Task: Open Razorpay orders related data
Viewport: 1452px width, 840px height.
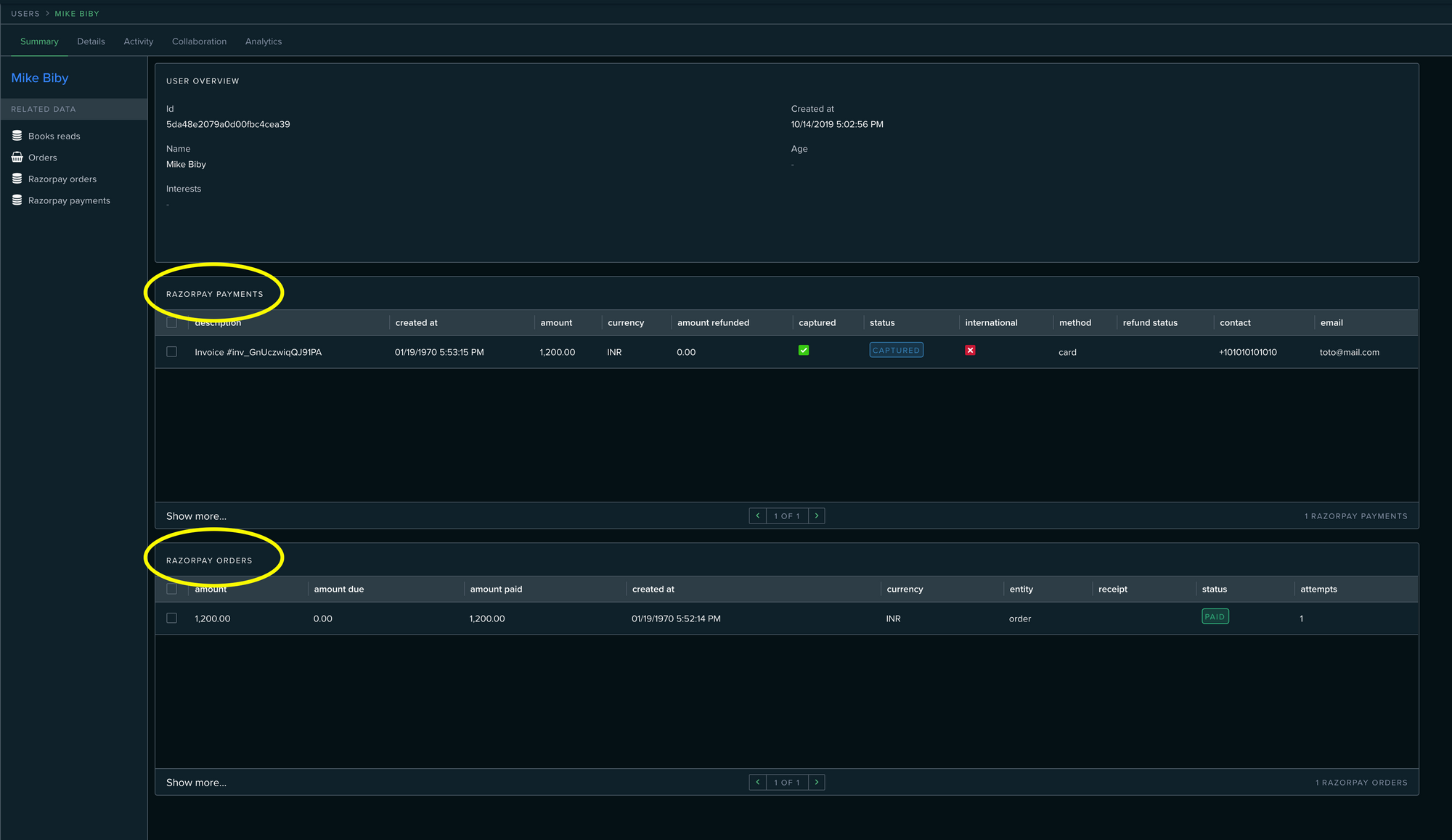Action: pyautogui.click(x=62, y=179)
